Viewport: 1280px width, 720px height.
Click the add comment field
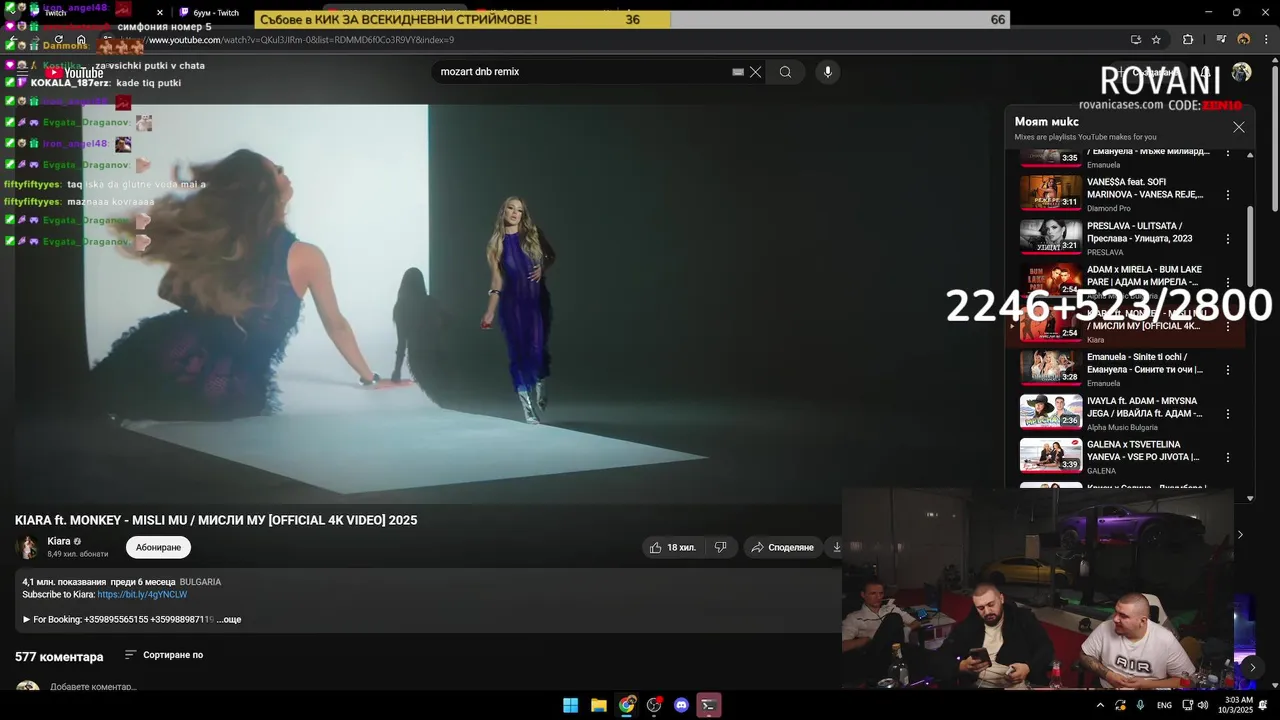(x=93, y=687)
